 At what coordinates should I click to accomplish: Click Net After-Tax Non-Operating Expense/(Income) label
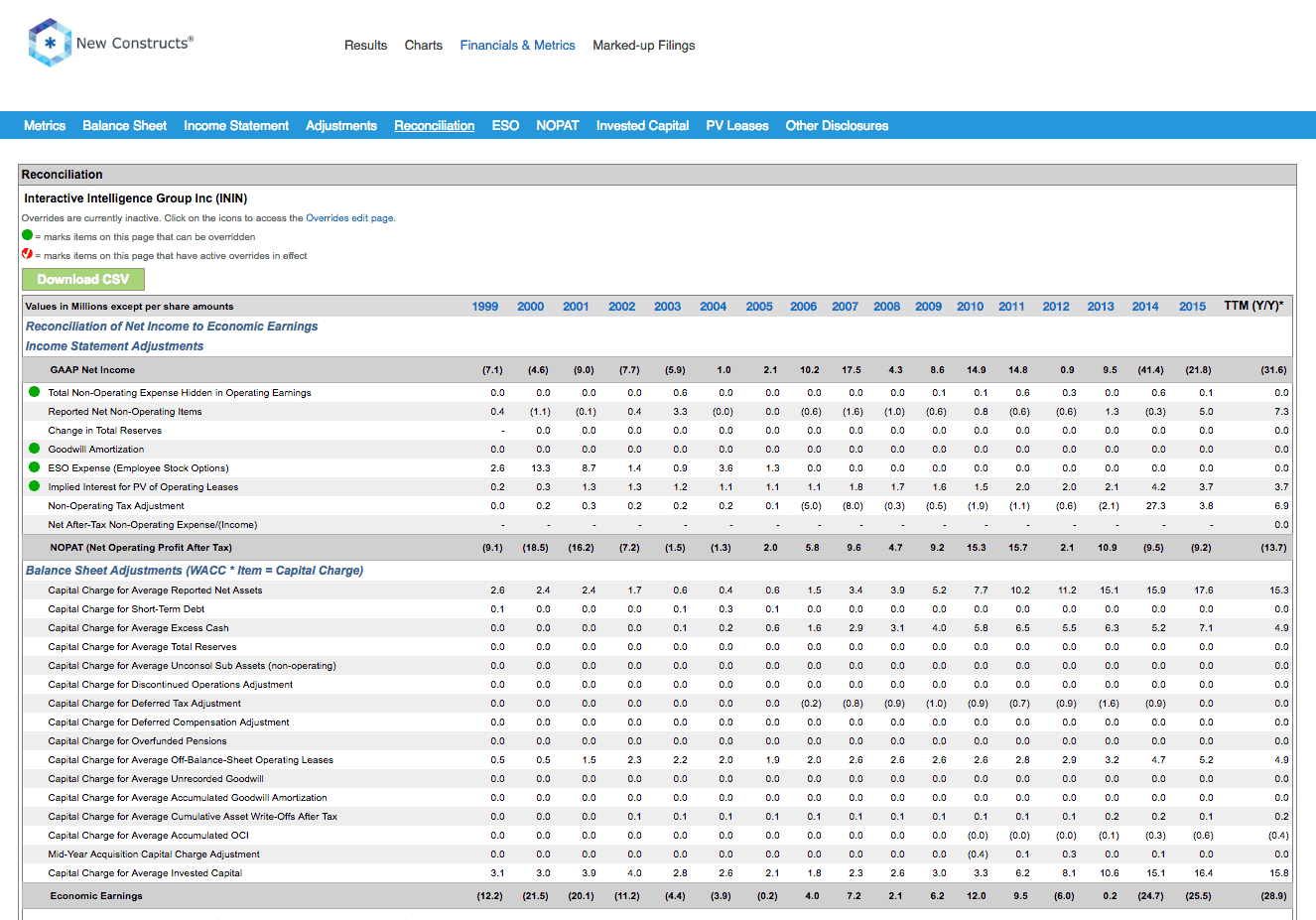(153, 525)
